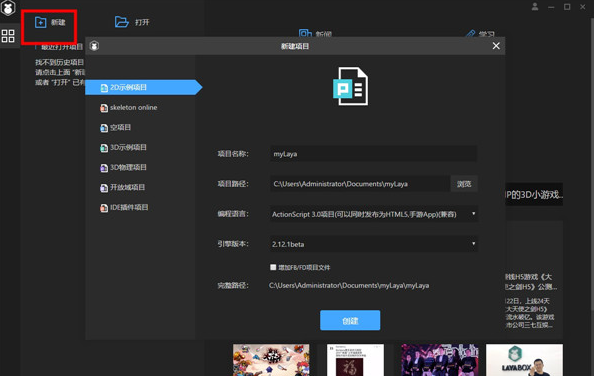Image resolution: width=594 pixels, height=376 pixels.
Task: Click the 学习 pencil icon
Action: pos(471,34)
